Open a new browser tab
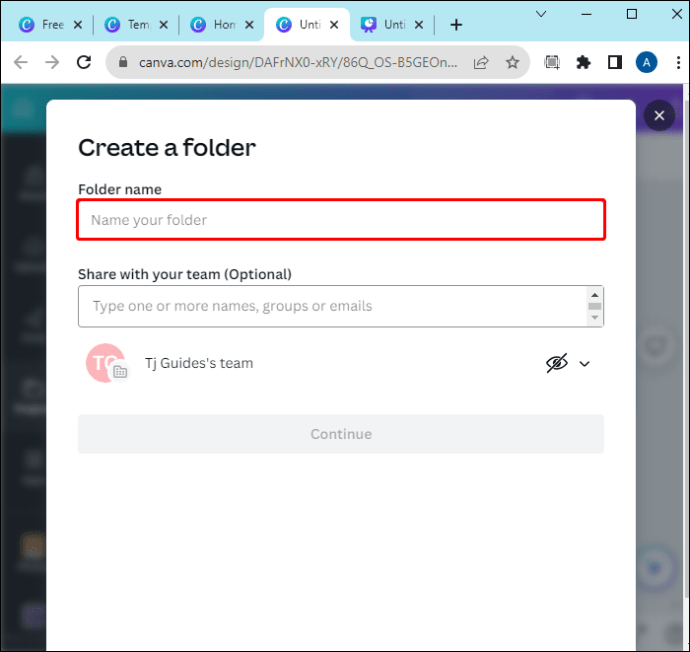 (456, 25)
